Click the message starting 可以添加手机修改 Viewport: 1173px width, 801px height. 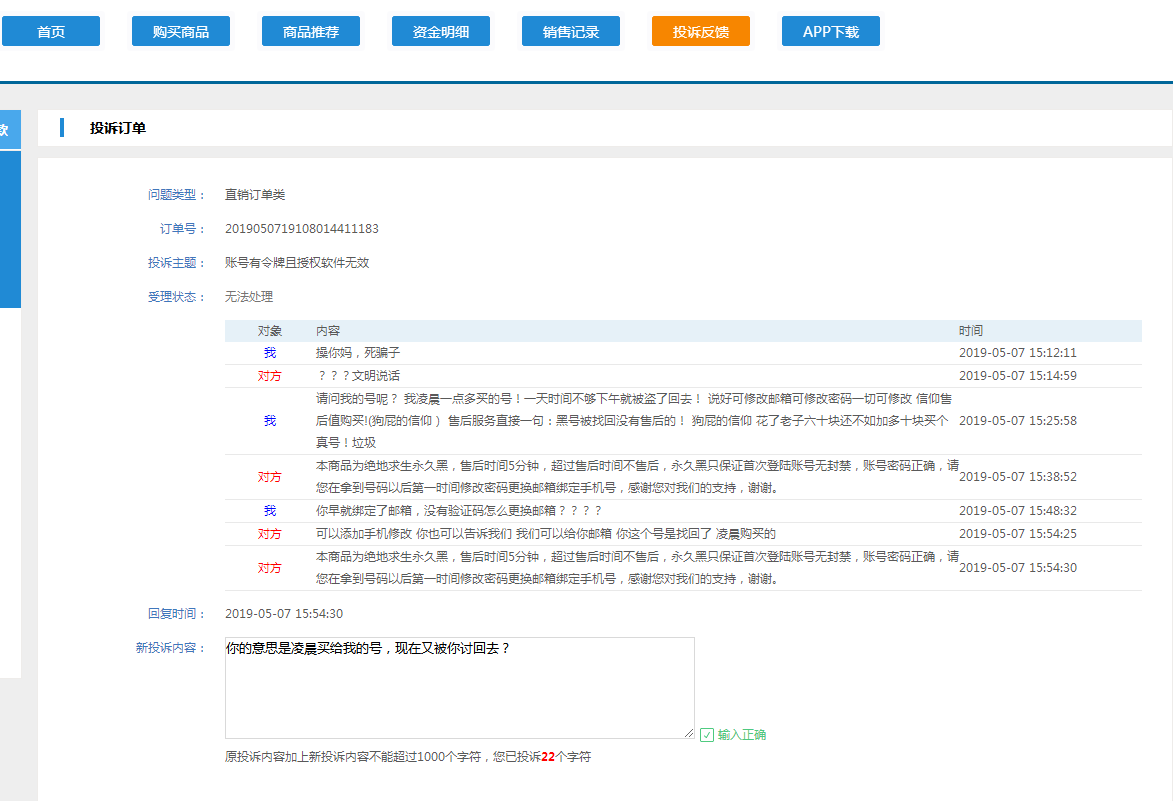[545, 534]
